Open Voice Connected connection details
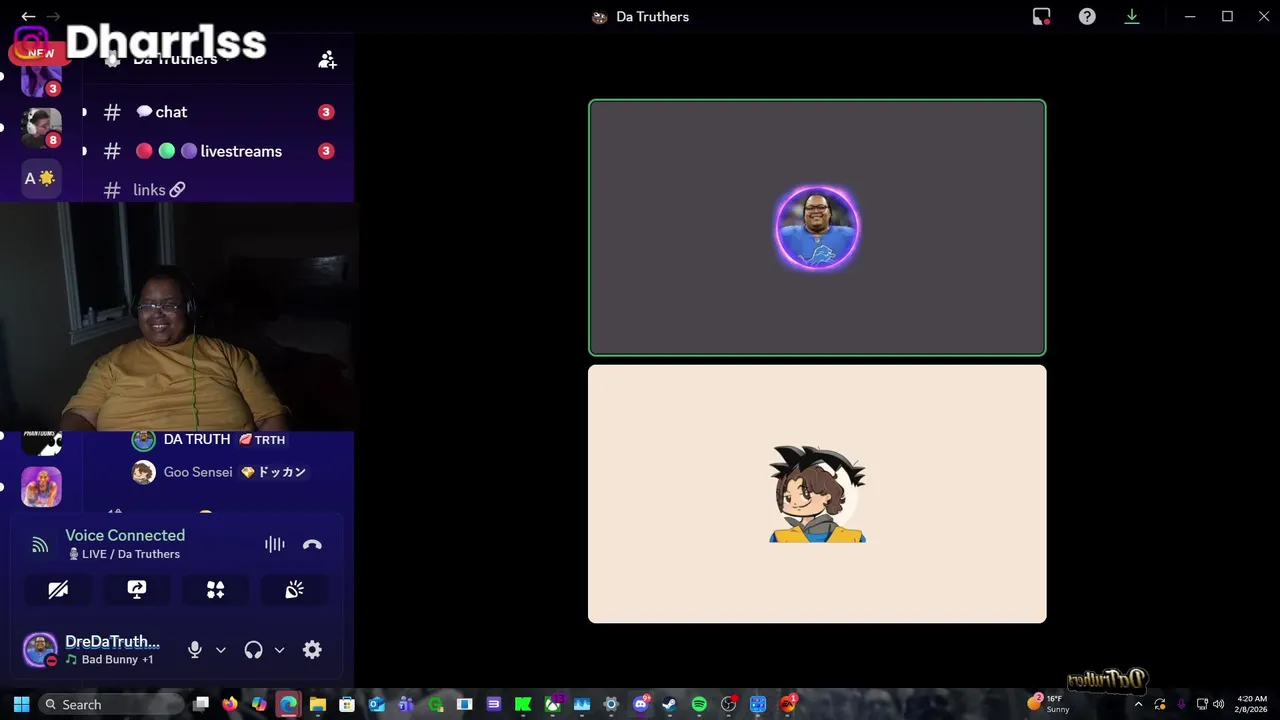This screenshot has width=1280, height=720. [125, 535]
